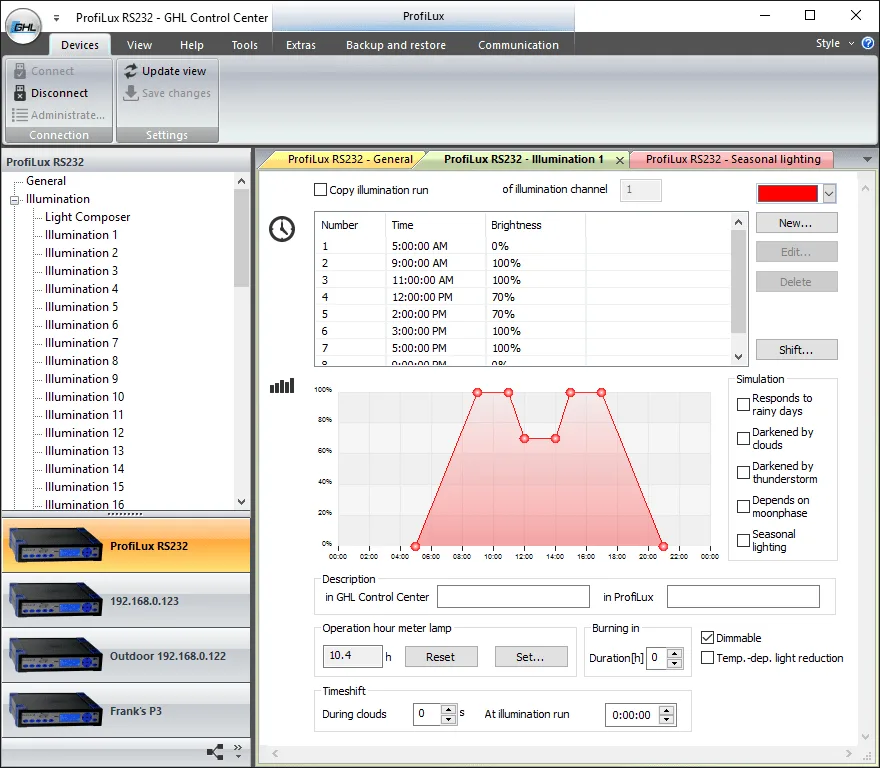Click the 'in ProfiLux' description field
The height and width of the screenshot is (768, 880).
[743, 596]
